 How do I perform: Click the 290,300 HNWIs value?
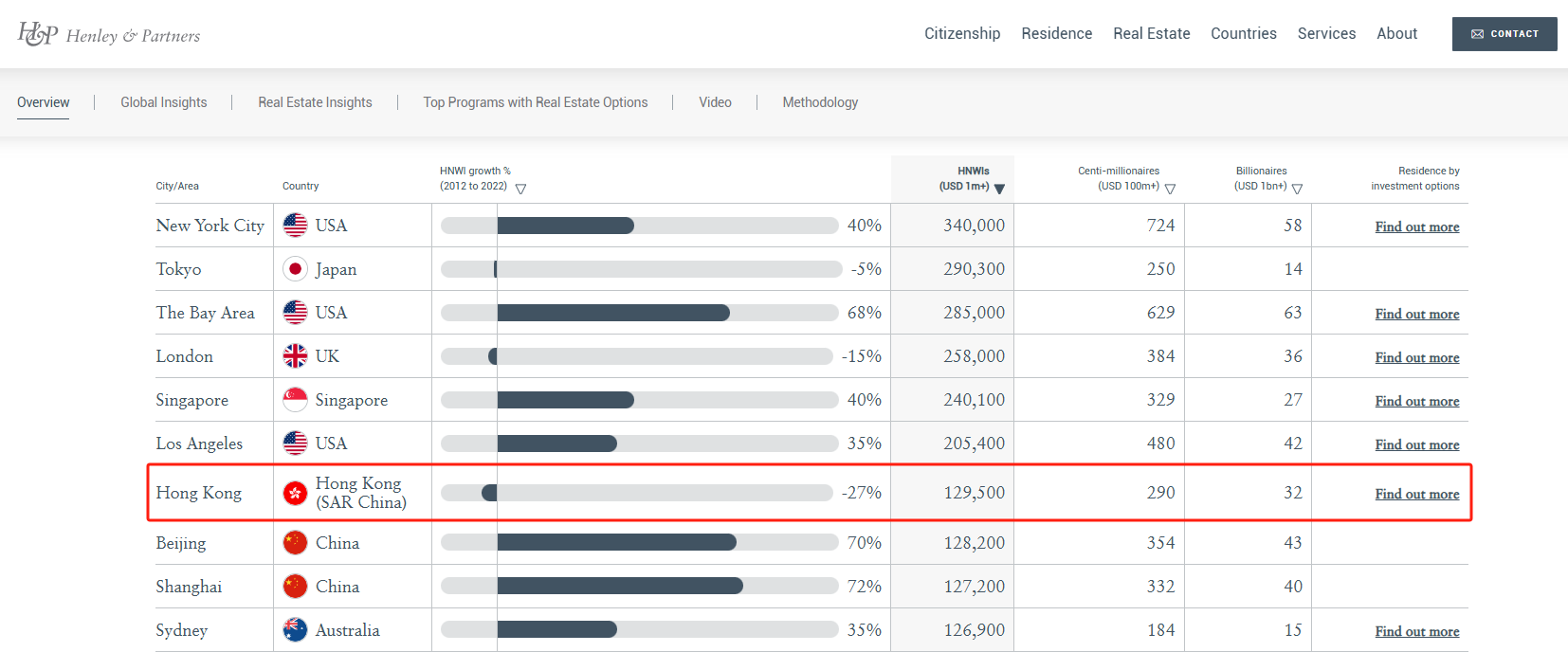tap(975, 269)
